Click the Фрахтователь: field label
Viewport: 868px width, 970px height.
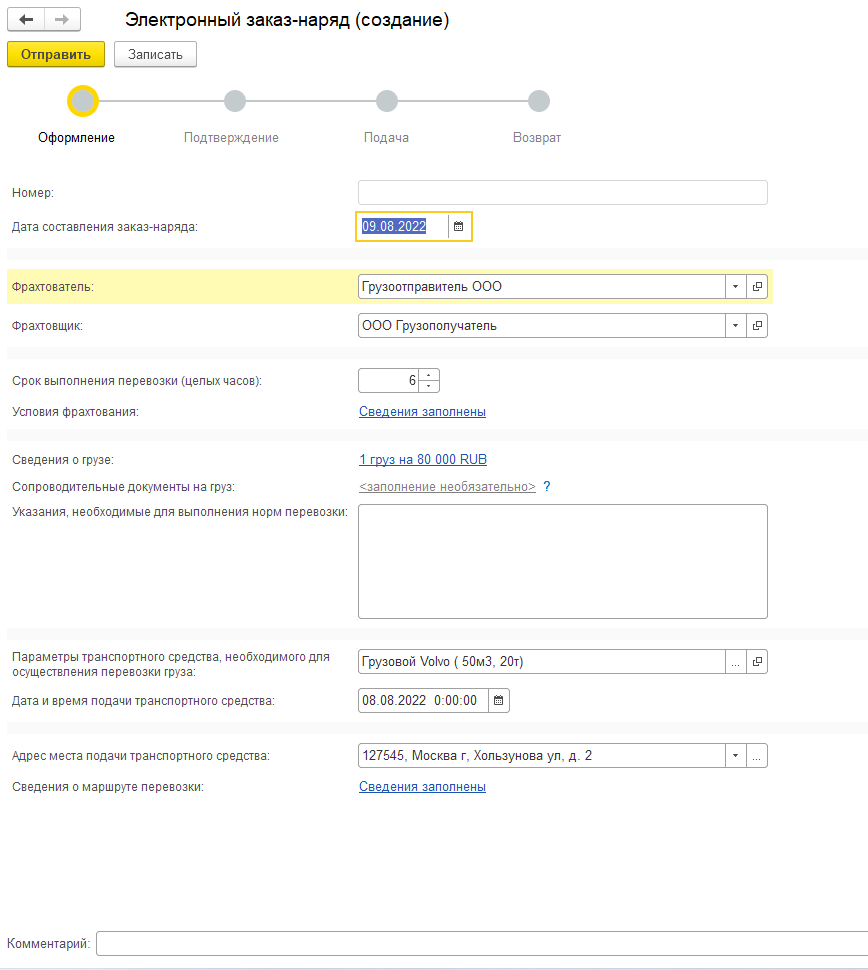(x=53, y=287)
